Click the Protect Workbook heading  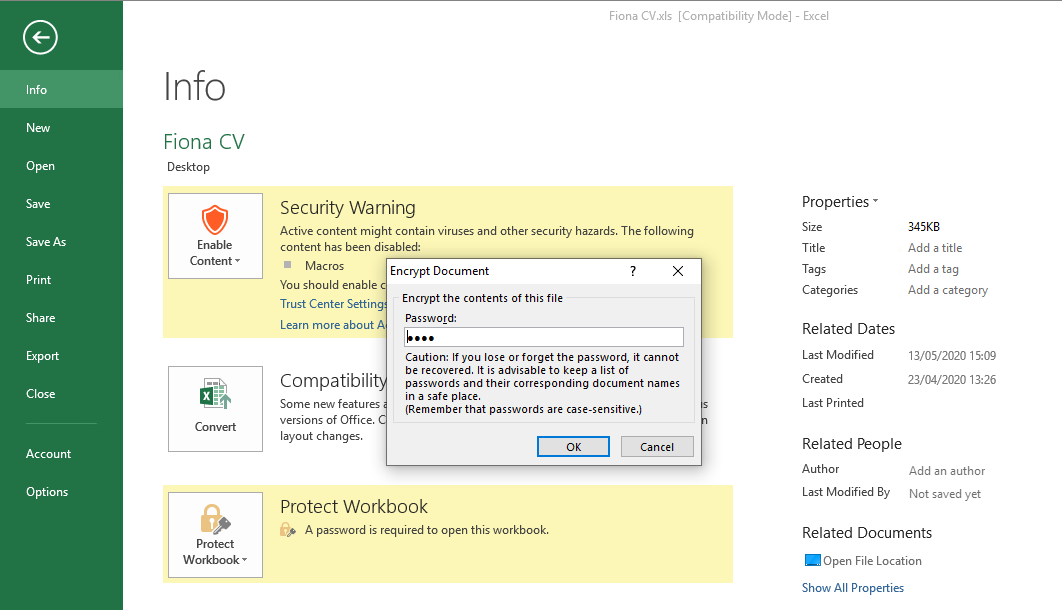pyautogui.click(x=354, y=506)
